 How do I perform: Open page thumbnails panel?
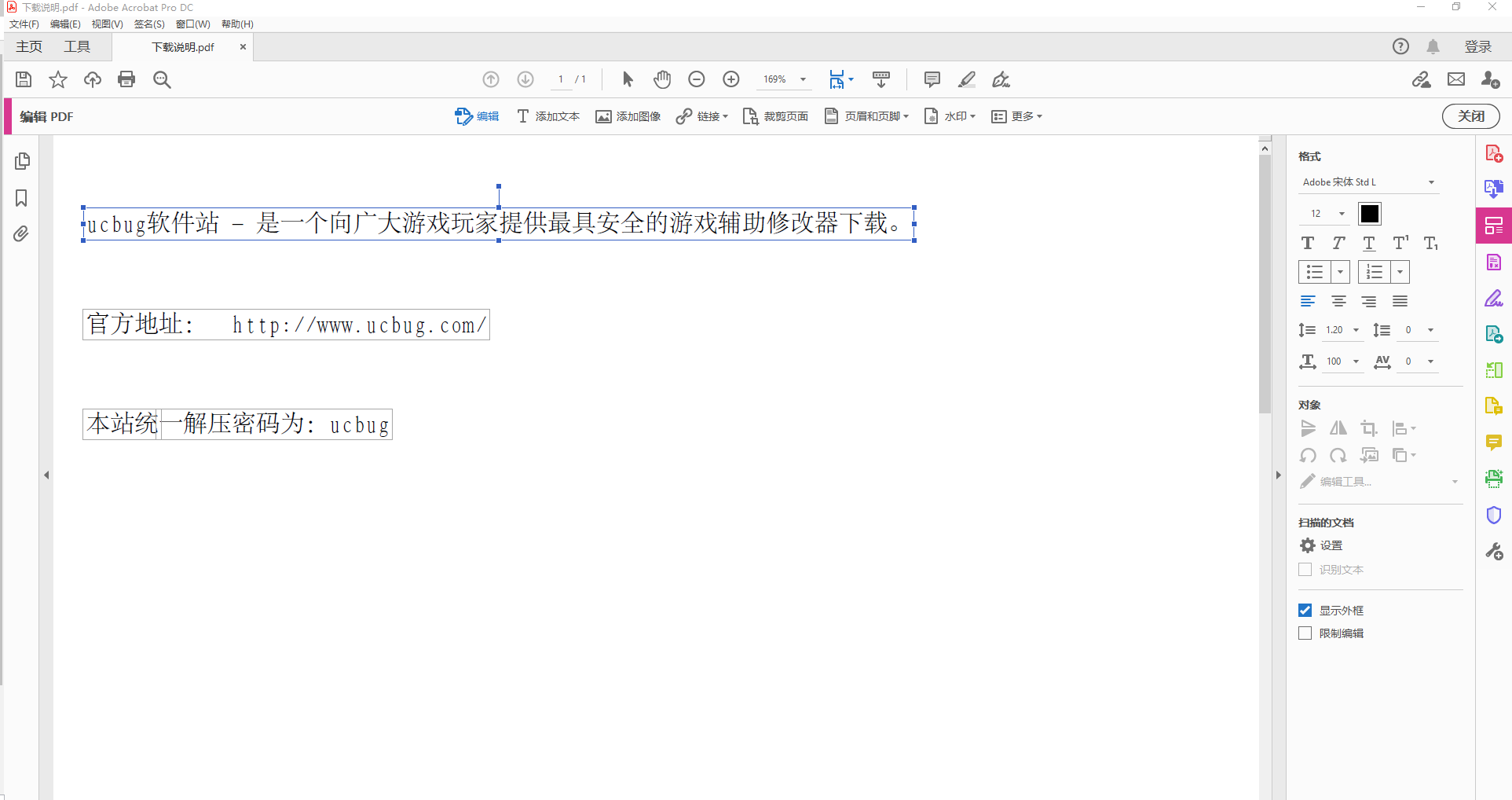point(22,161)
